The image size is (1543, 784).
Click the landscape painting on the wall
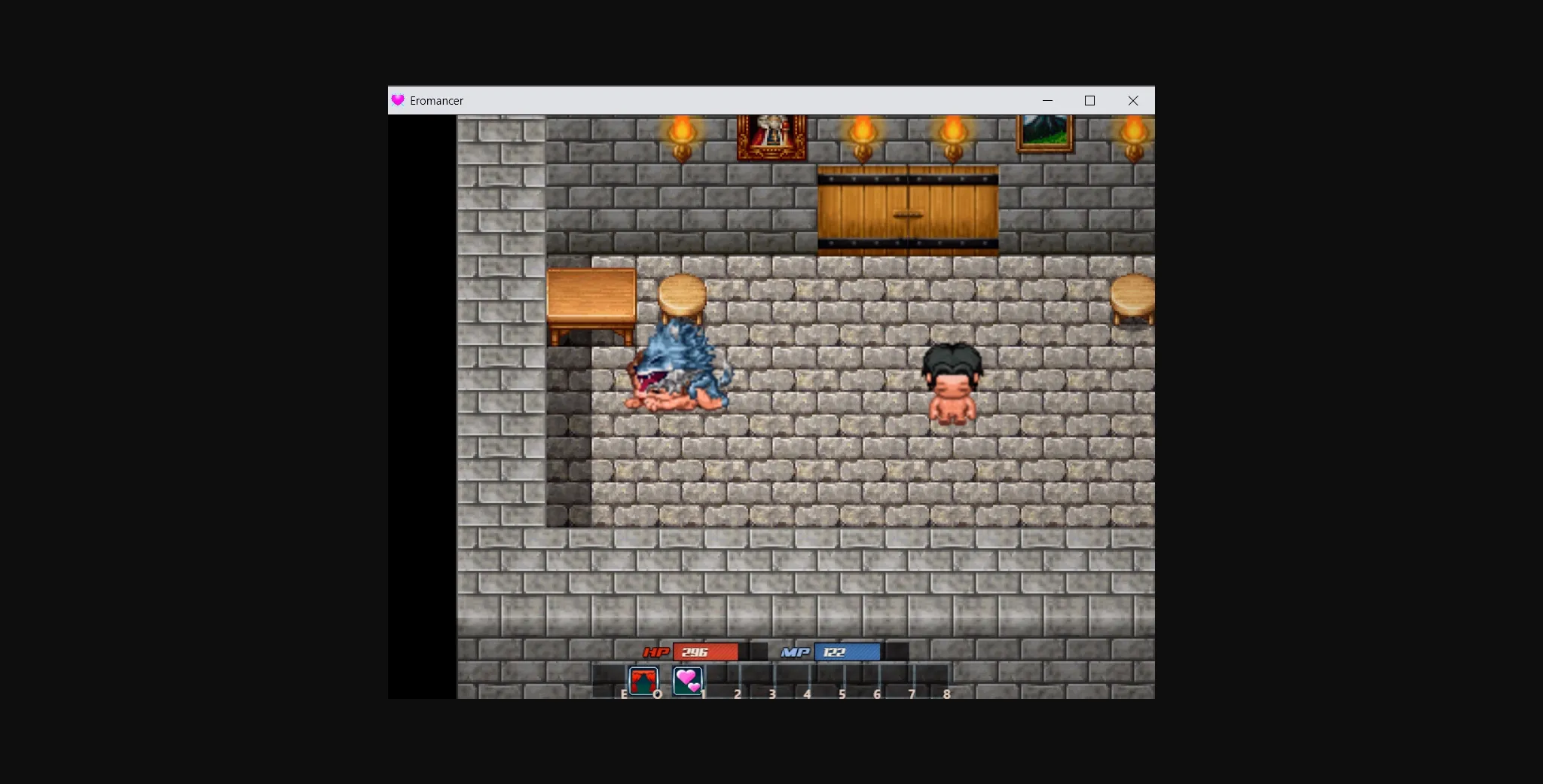[x=1046, y=136]
